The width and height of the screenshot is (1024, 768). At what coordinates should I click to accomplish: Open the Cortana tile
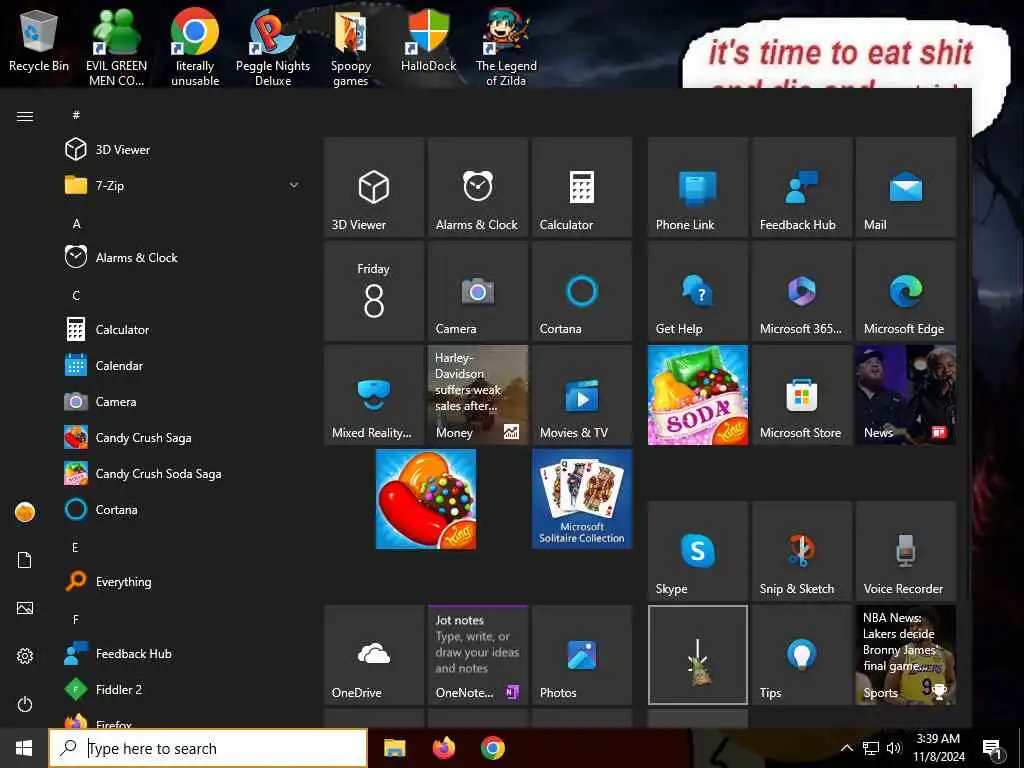tap(582, 291)
